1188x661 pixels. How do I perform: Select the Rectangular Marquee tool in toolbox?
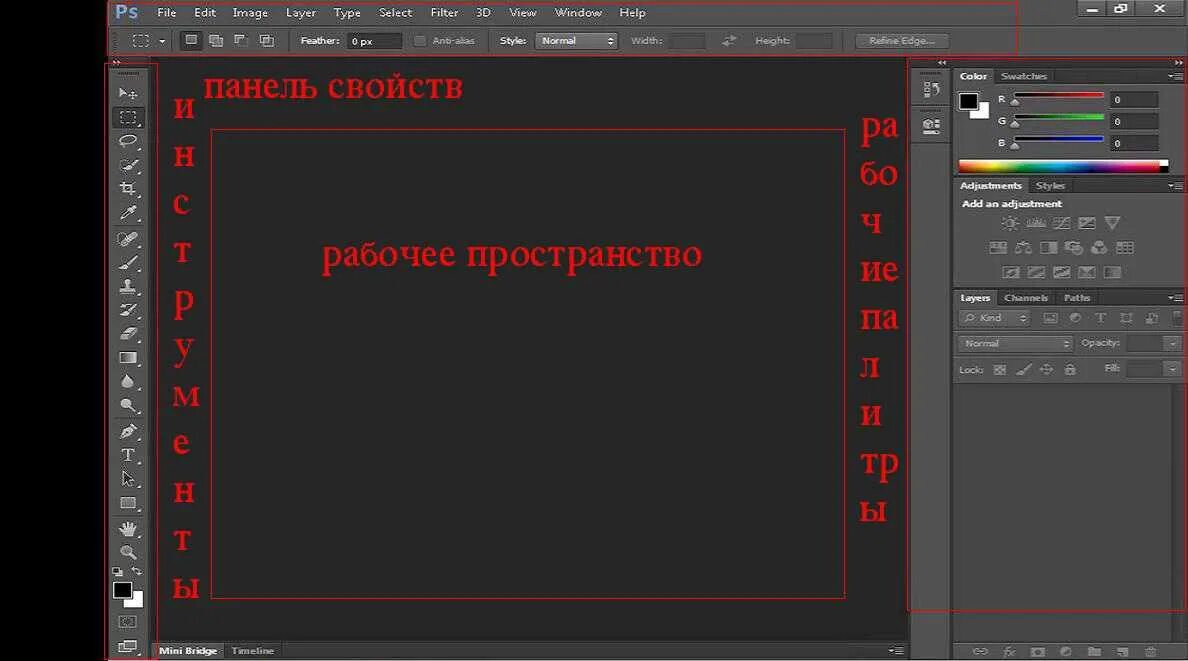tap(127, 117)
